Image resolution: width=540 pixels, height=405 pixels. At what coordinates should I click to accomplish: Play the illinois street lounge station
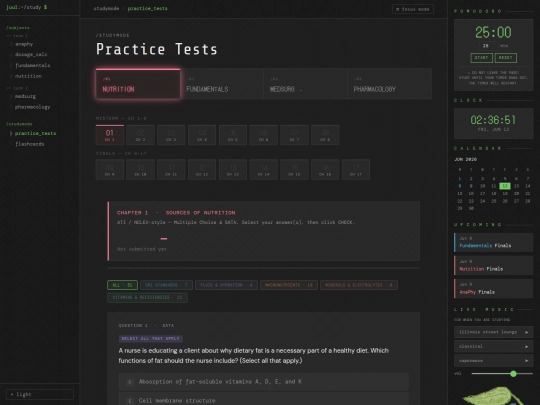pyautogui.click(x=493, y=332)
